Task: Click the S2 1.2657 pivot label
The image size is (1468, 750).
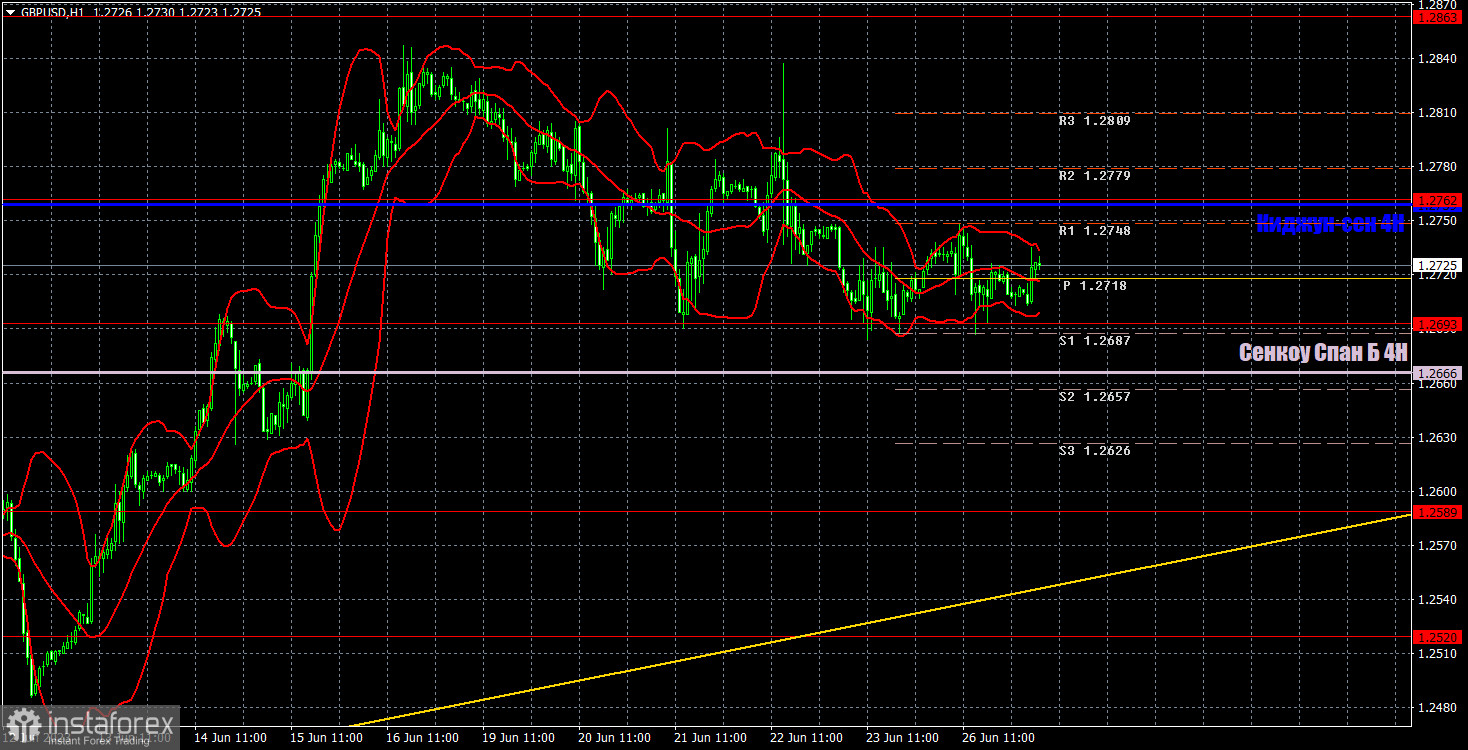Action: tap(1094, 396)
